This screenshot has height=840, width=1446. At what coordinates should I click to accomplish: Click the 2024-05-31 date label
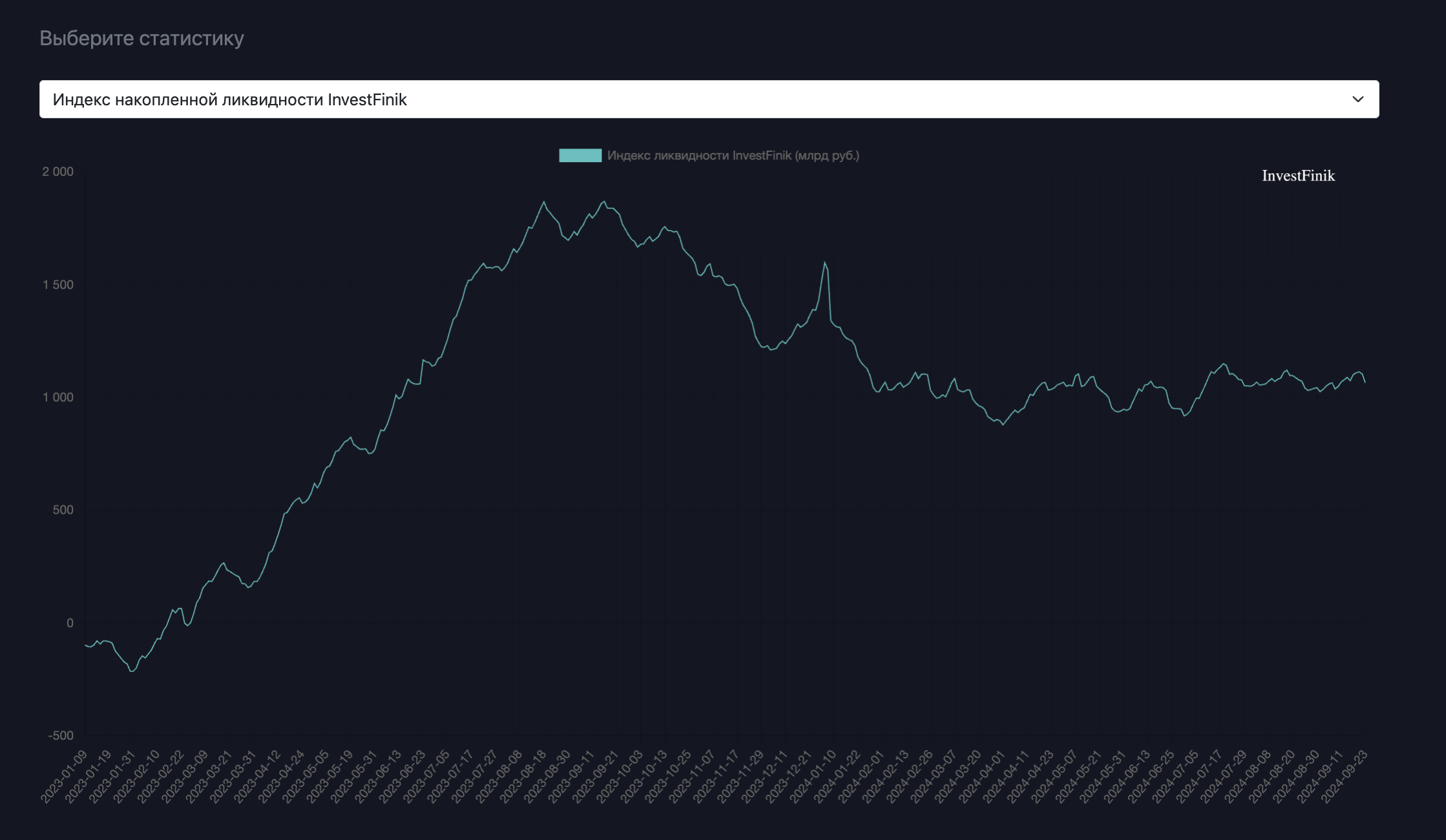[1102, 777]
